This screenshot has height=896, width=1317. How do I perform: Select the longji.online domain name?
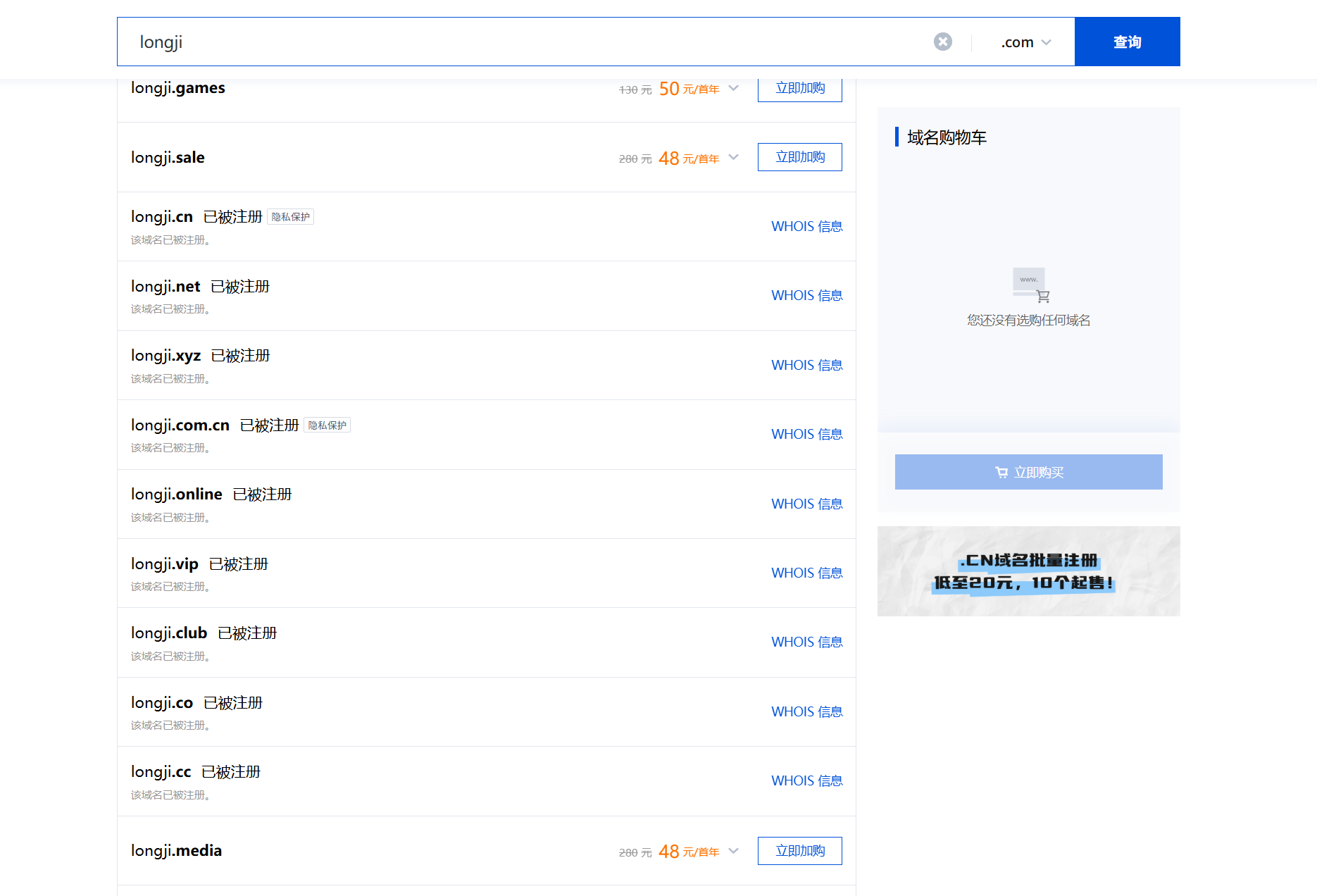[177, 494]
